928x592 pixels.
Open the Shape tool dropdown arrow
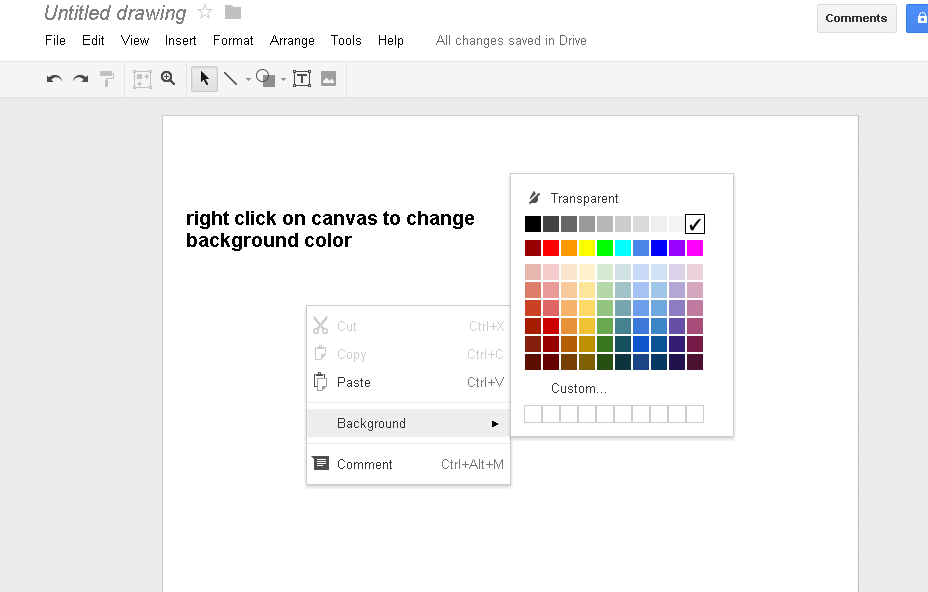point(283,80)
